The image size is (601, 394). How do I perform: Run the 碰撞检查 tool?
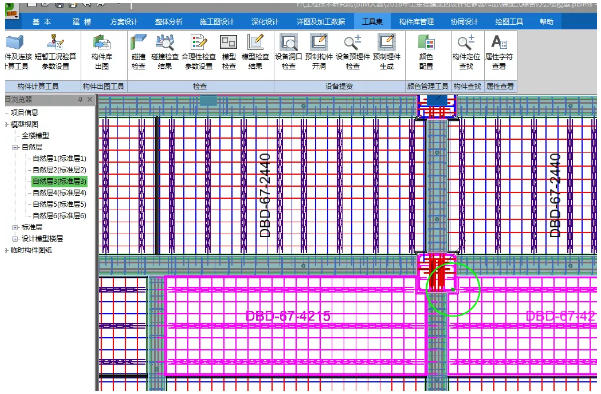click(x=138, y=52)
